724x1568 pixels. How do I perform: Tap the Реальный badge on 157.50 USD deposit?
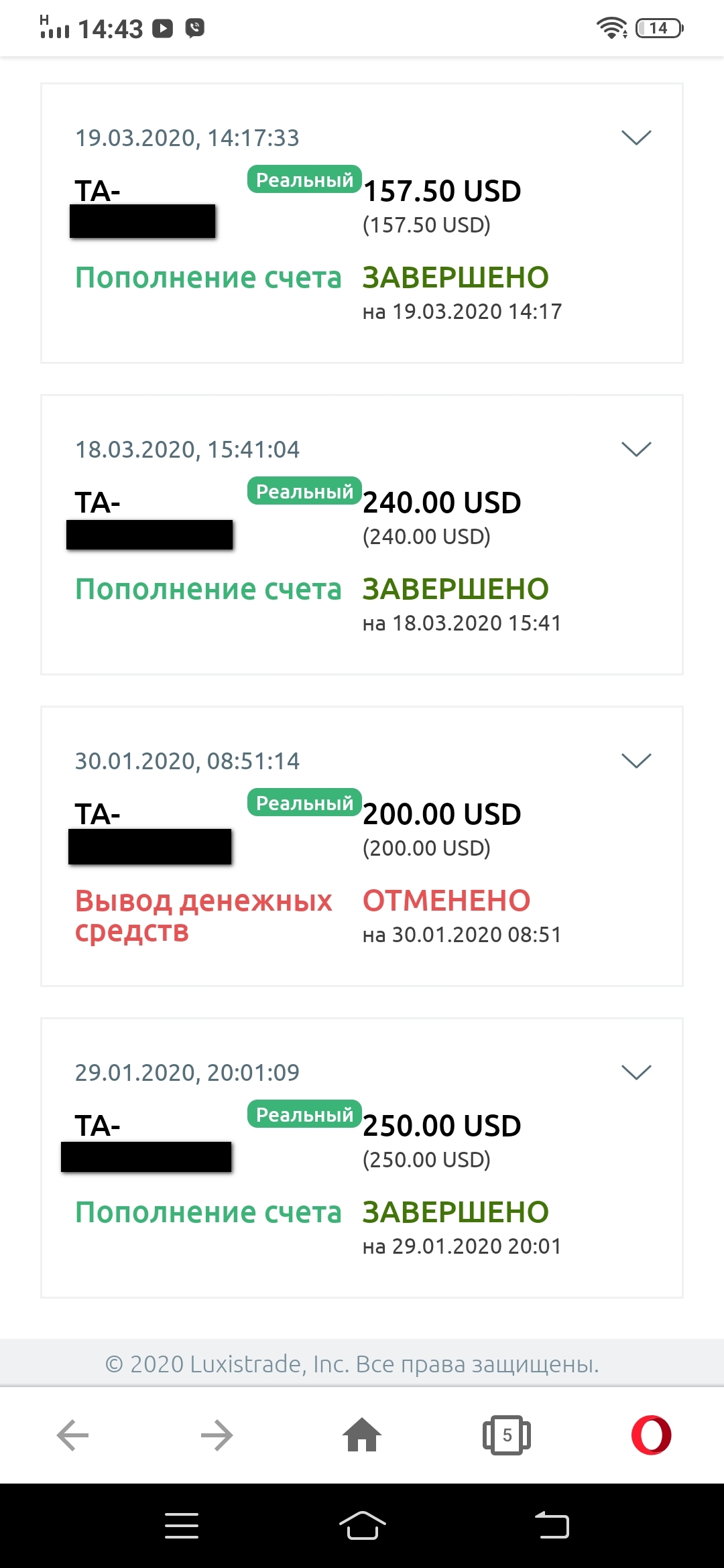(304, 180)
